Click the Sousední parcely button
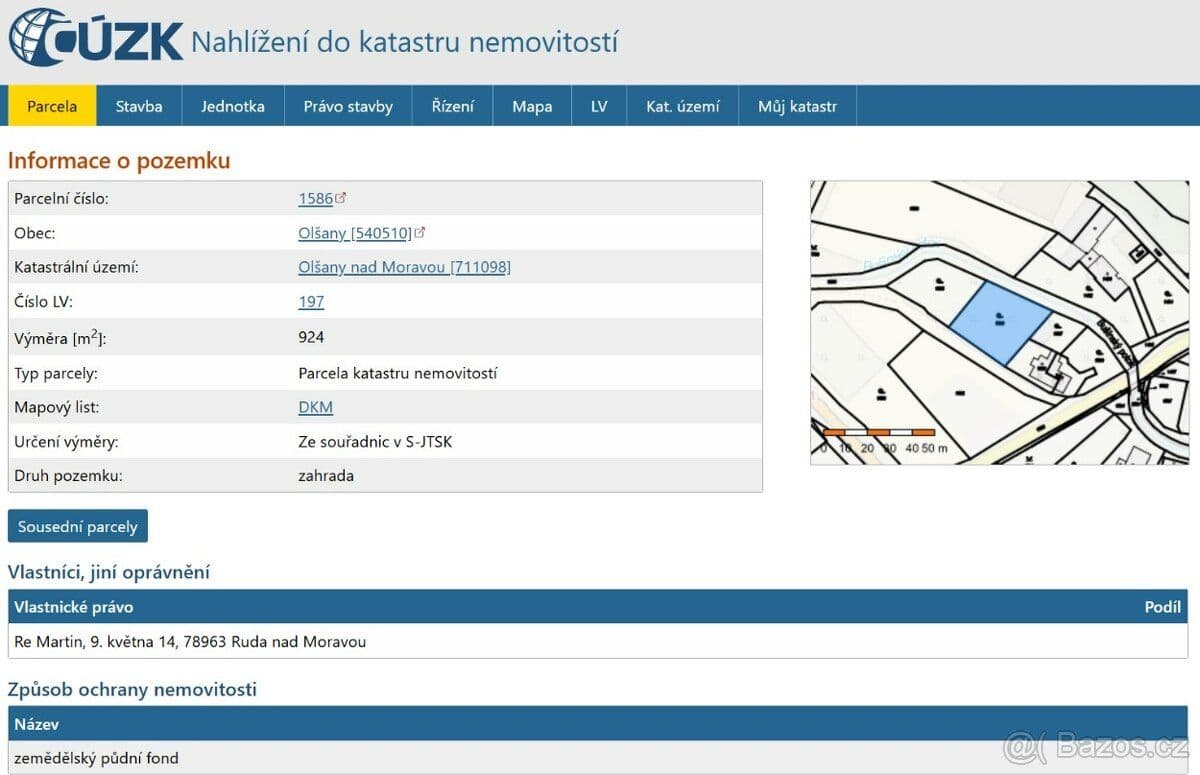 pos(78,525)
